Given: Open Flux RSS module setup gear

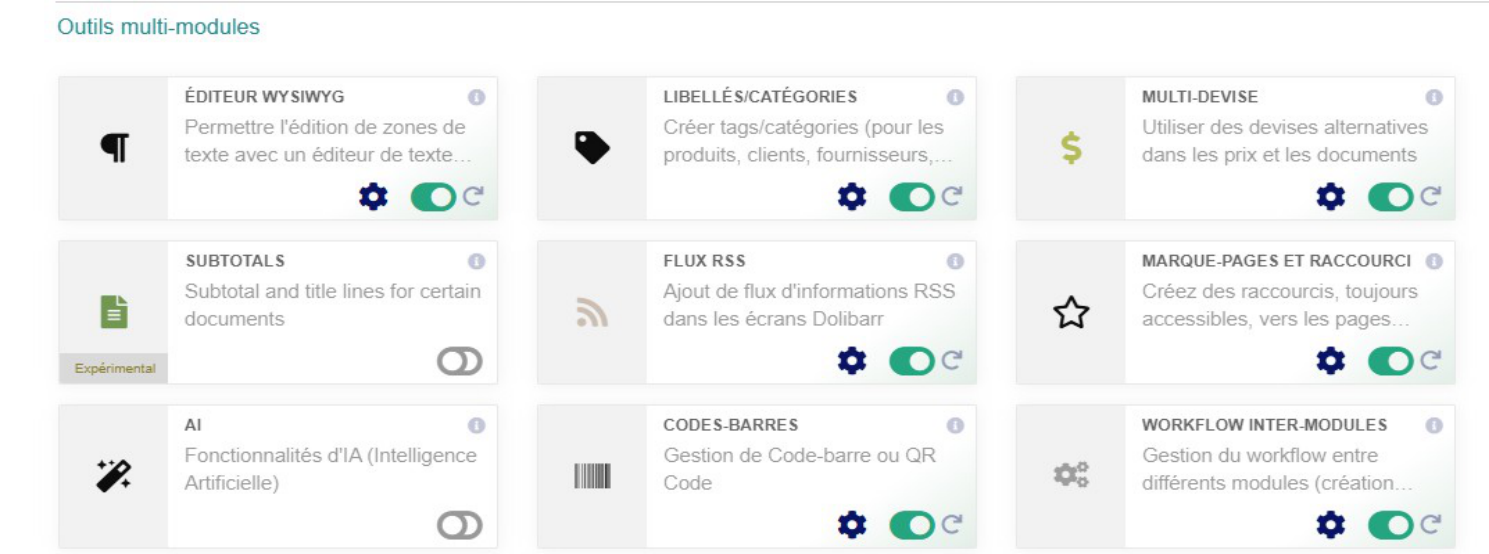Looking at the screenshot, I should pos(852,361).
